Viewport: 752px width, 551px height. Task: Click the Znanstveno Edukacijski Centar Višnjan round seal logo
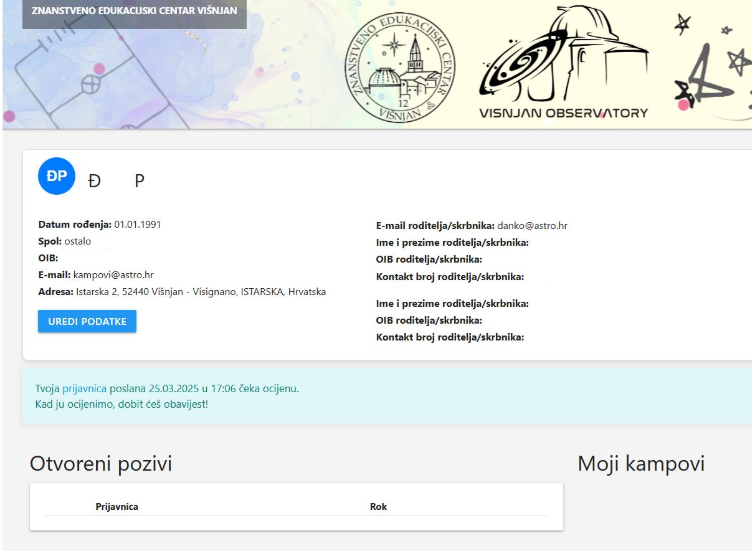pyautogui.click(x=400, y=68)
